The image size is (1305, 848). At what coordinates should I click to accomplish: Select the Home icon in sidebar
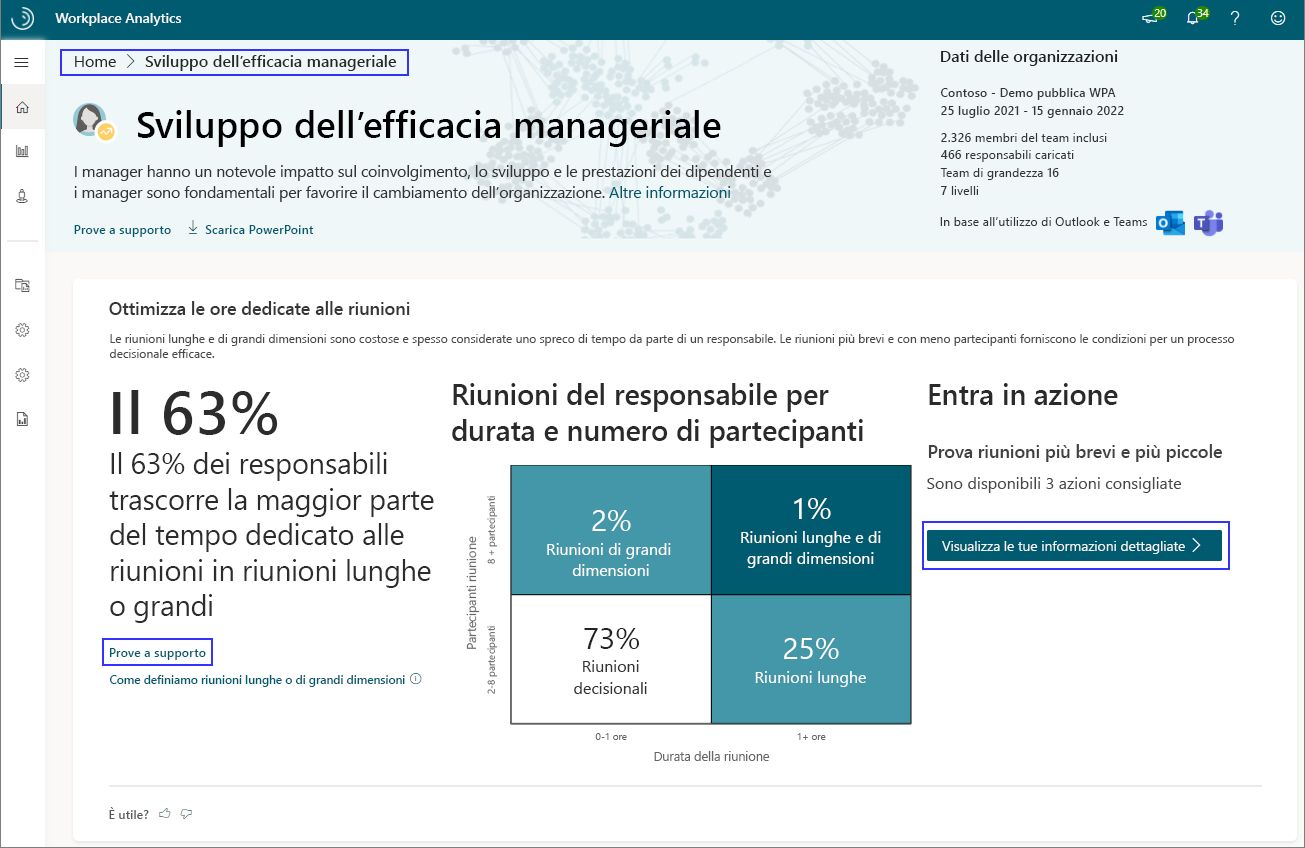(22, 107)
